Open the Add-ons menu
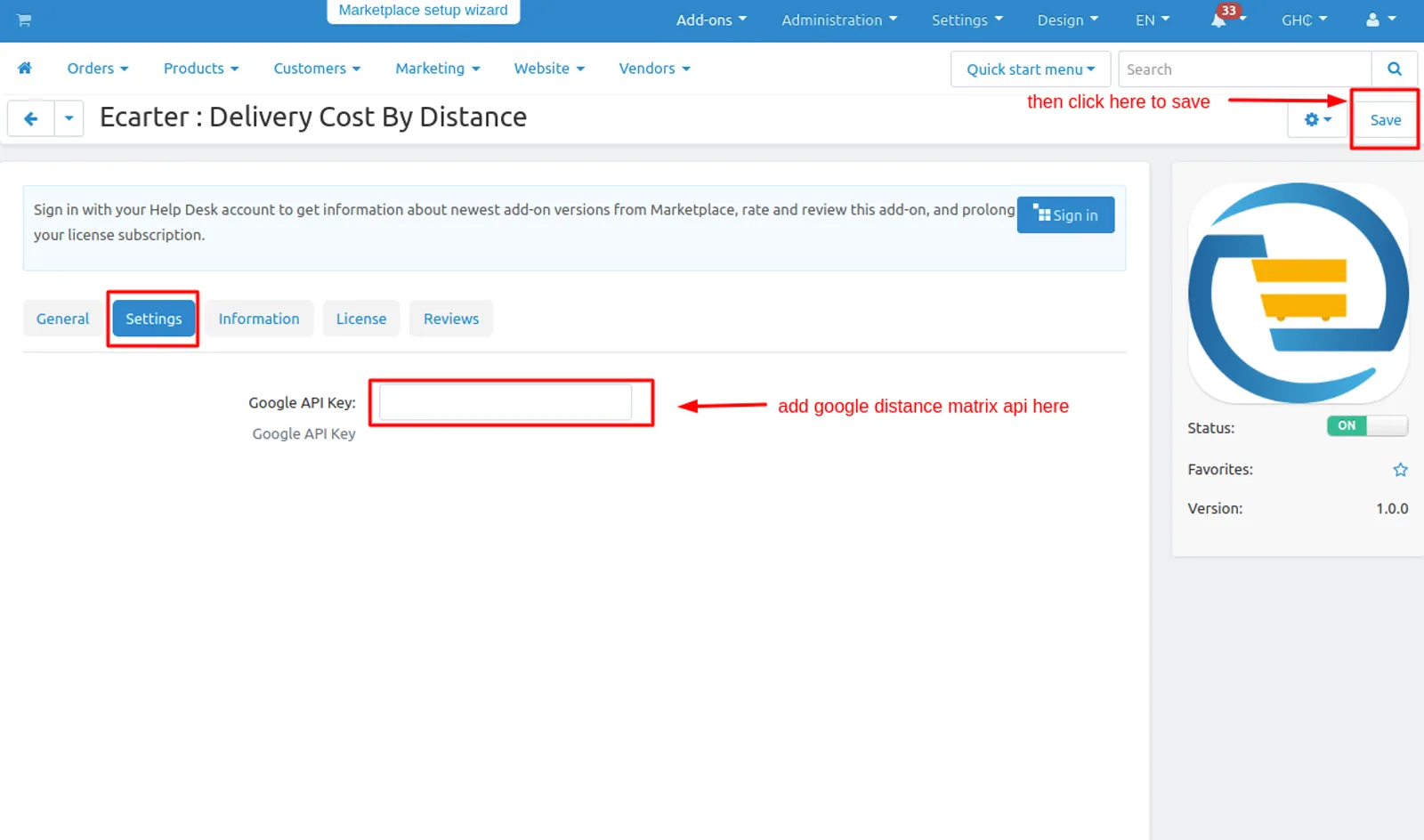The height and width of the screenshot is (840, 1424). [711, 20]
